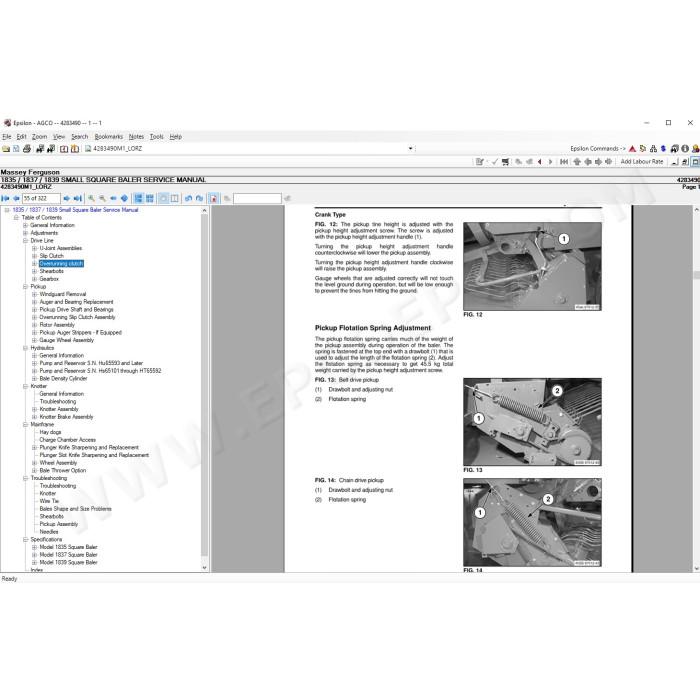700x700 pixels.
Task: Click the network hierarchy Epsilon icon
Action: (x=654, y=149)
